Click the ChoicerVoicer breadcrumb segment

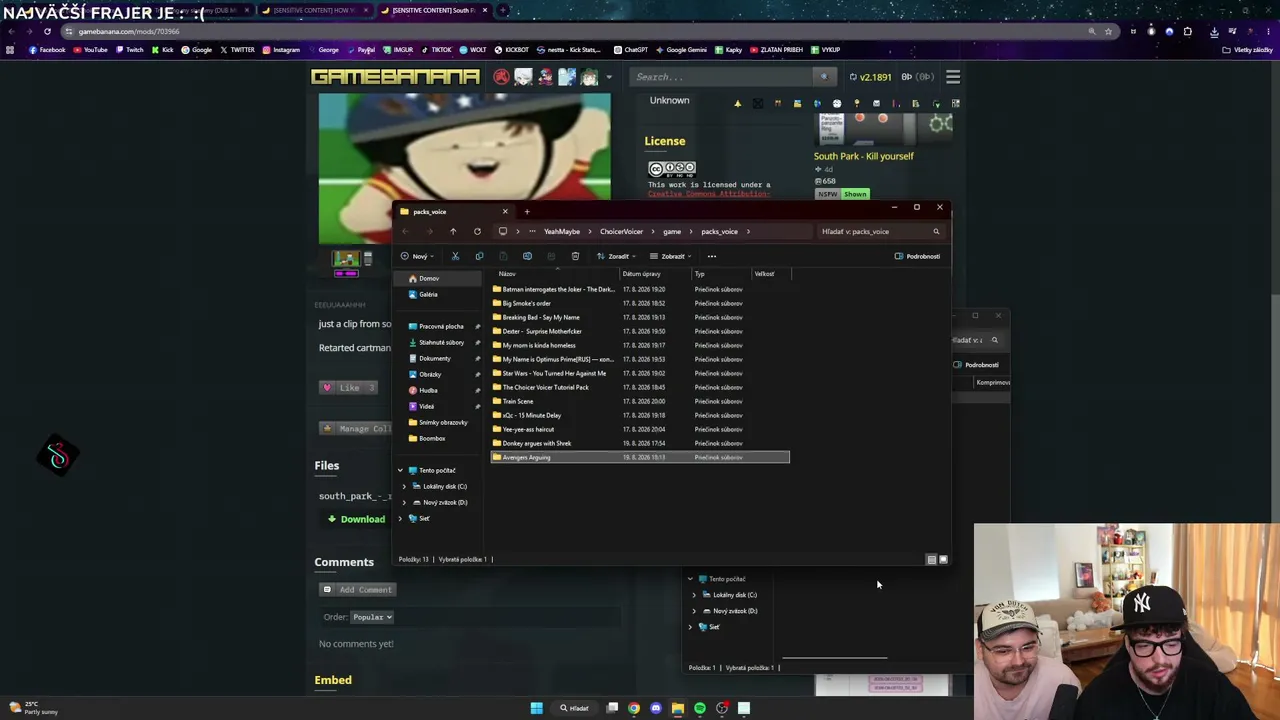coord(621,231)
